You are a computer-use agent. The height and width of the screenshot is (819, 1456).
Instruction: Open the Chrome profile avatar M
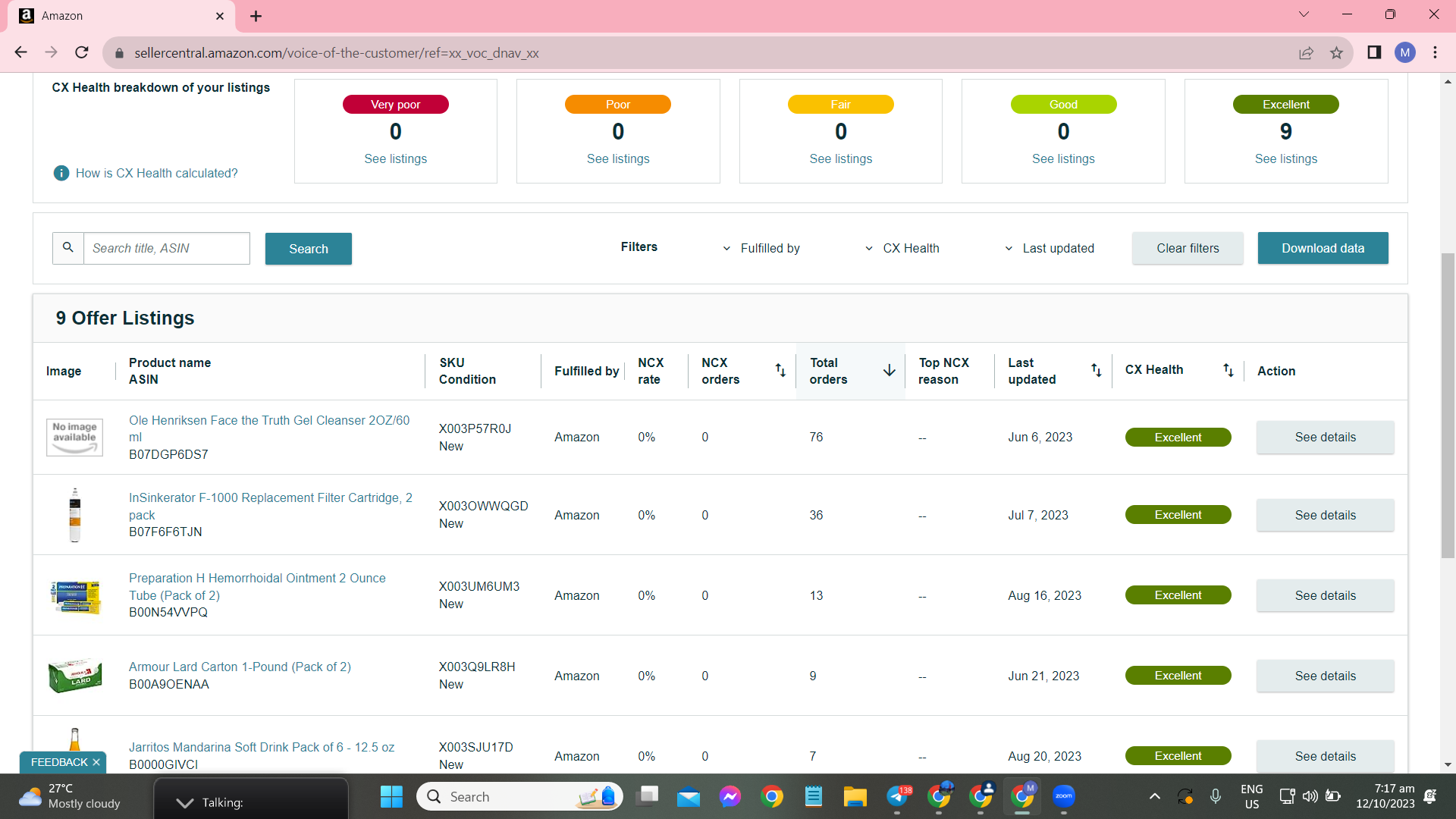pos(1405,52)
